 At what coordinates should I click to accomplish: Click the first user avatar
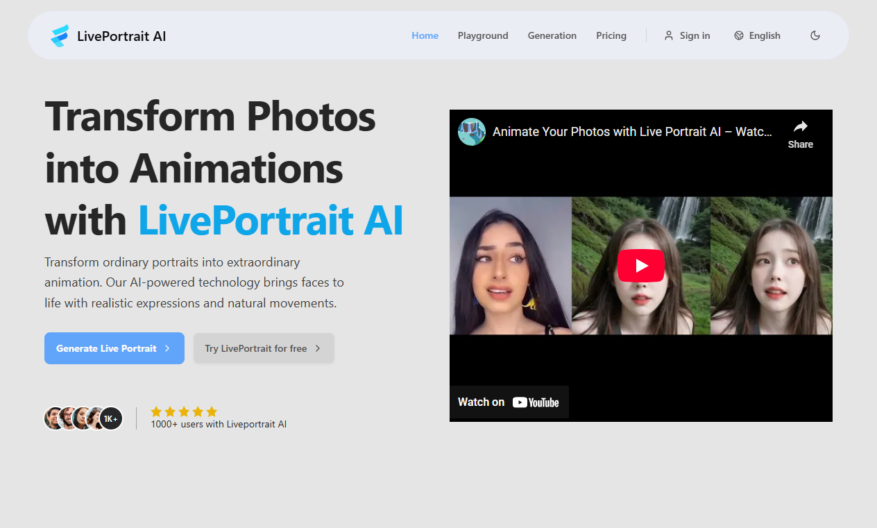pos(53,418)
